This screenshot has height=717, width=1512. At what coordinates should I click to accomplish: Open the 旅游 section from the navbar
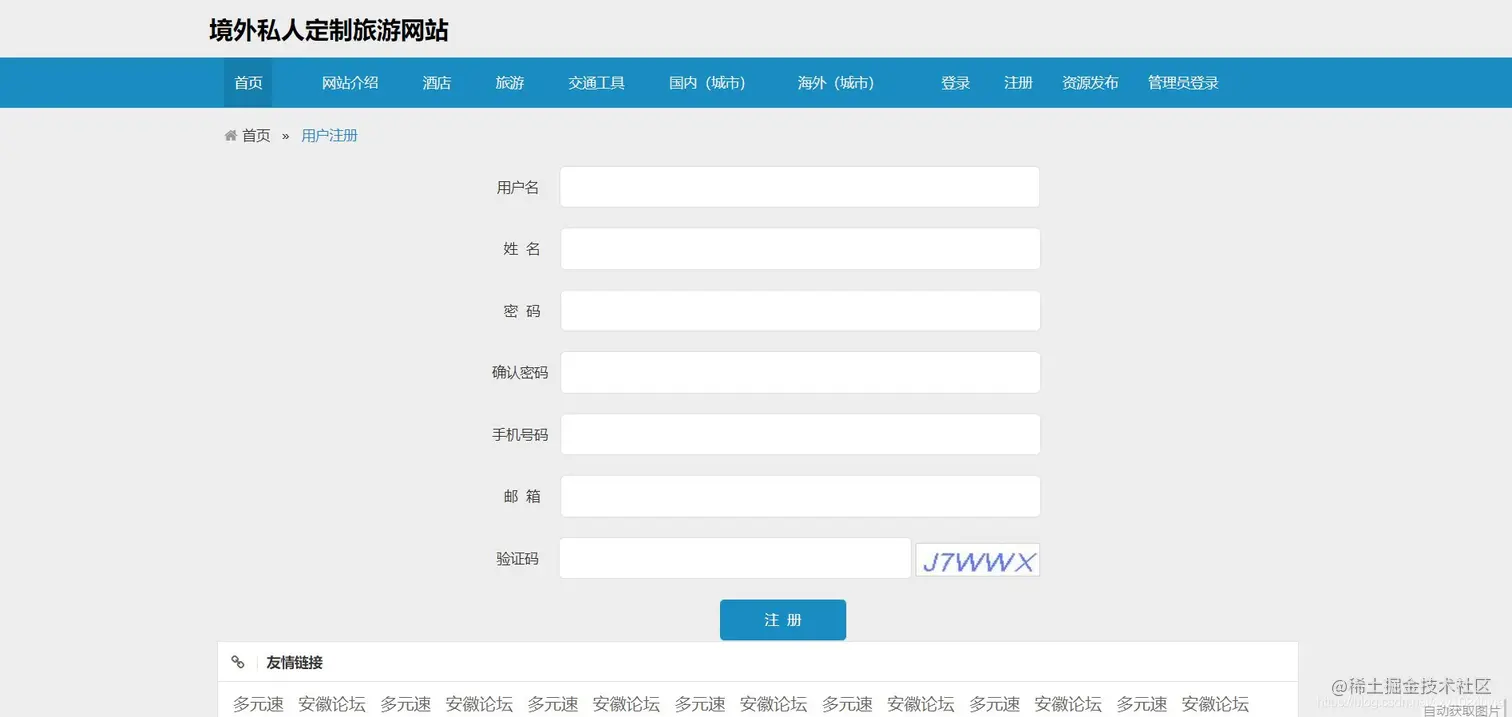point(509,83)
